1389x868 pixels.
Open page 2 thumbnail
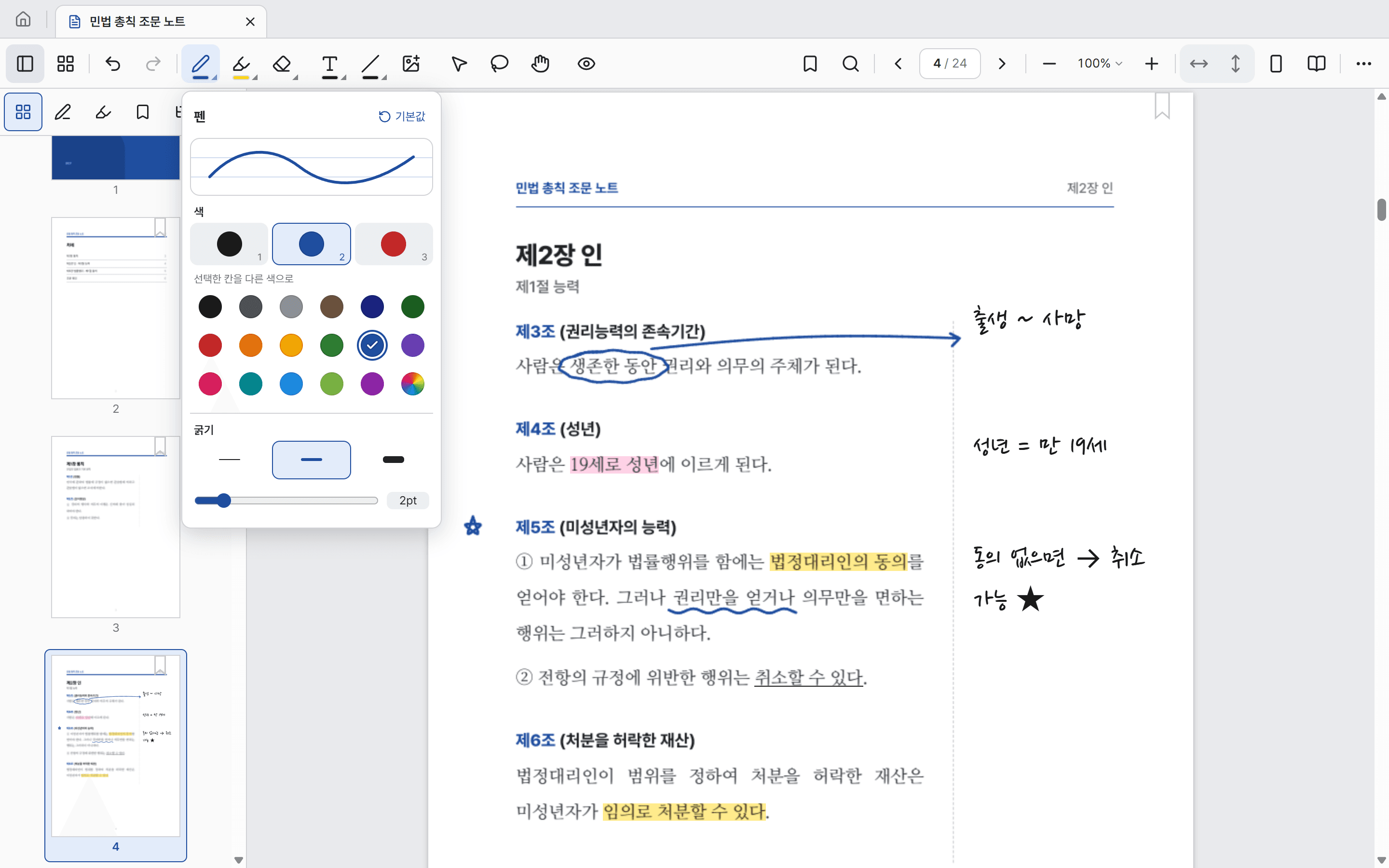[115, 308]
